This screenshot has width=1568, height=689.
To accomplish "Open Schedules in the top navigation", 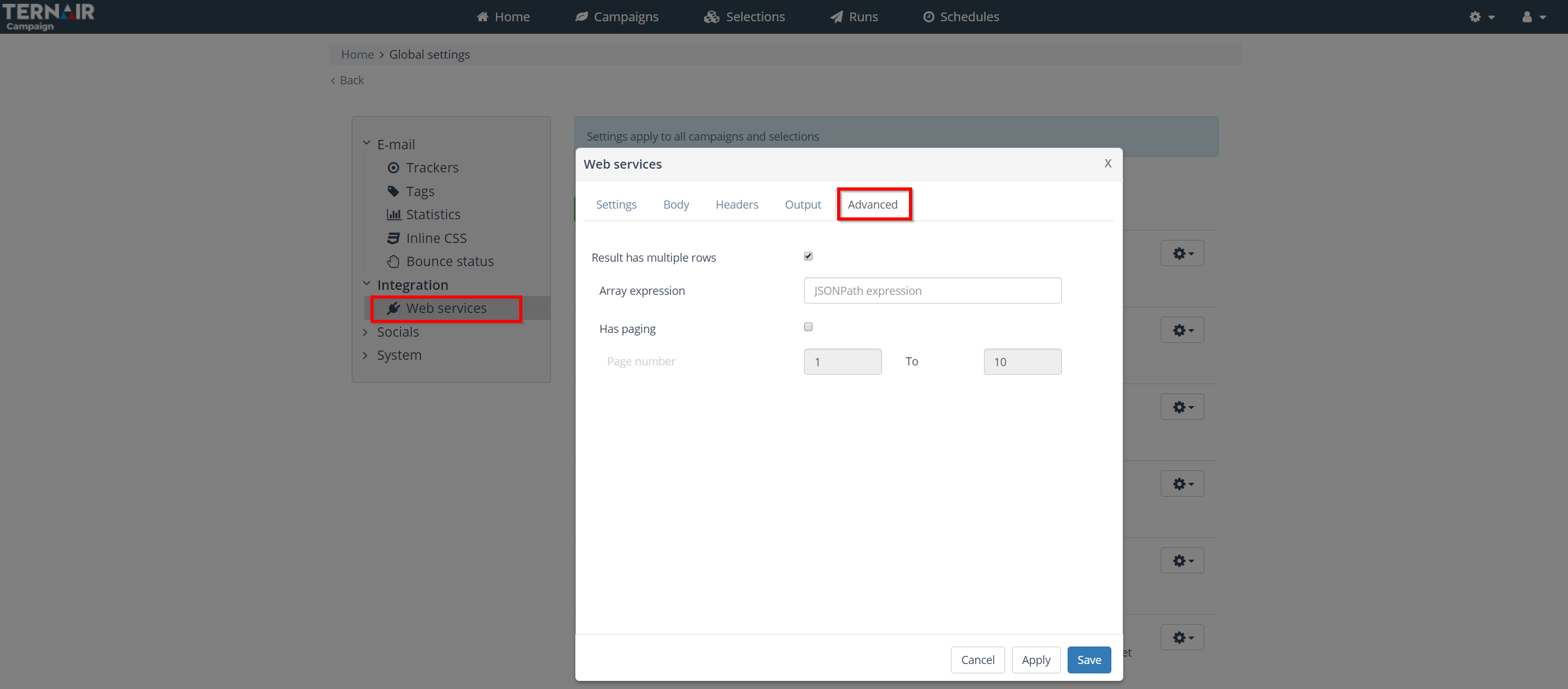I will [x=961, y=17].
